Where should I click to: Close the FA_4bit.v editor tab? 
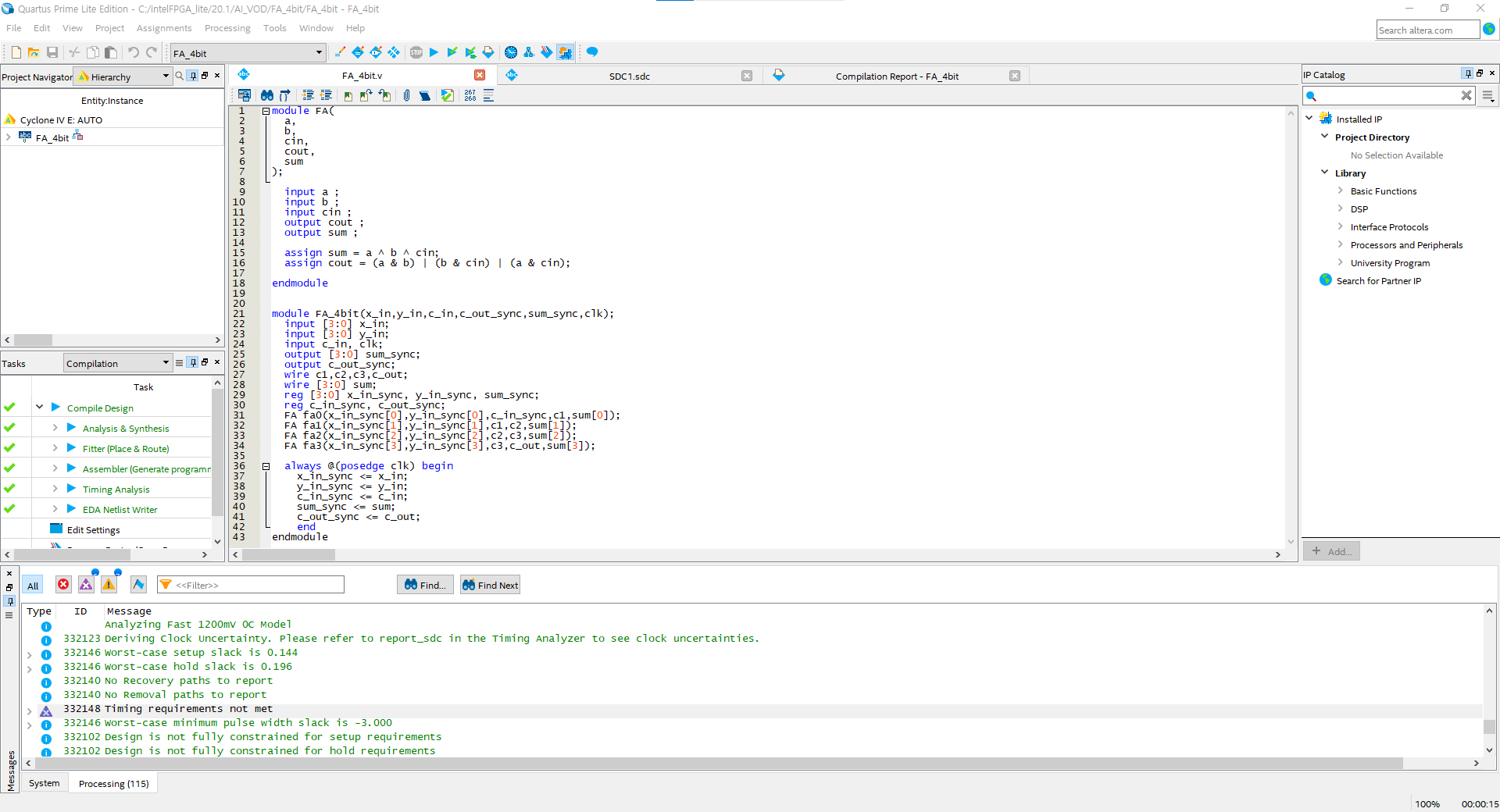[480, 75]
